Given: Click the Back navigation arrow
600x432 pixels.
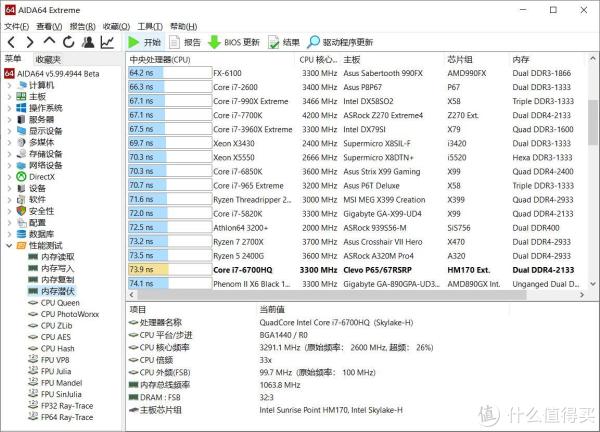Looking at the screenshot, I should click(11, 42).
